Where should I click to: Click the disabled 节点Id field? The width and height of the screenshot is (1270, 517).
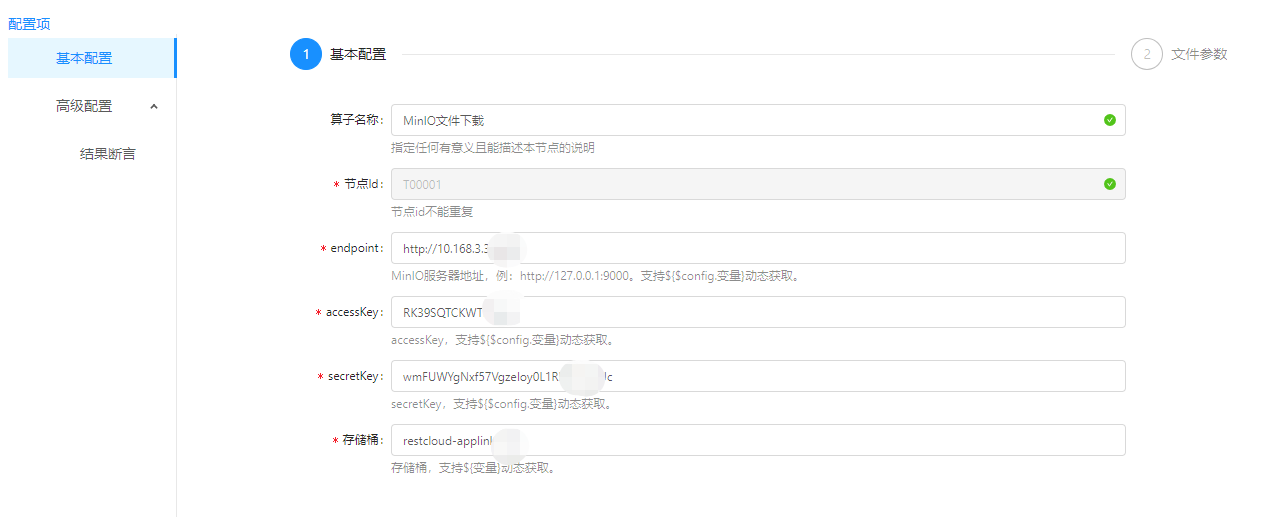(x=740, y=184)
